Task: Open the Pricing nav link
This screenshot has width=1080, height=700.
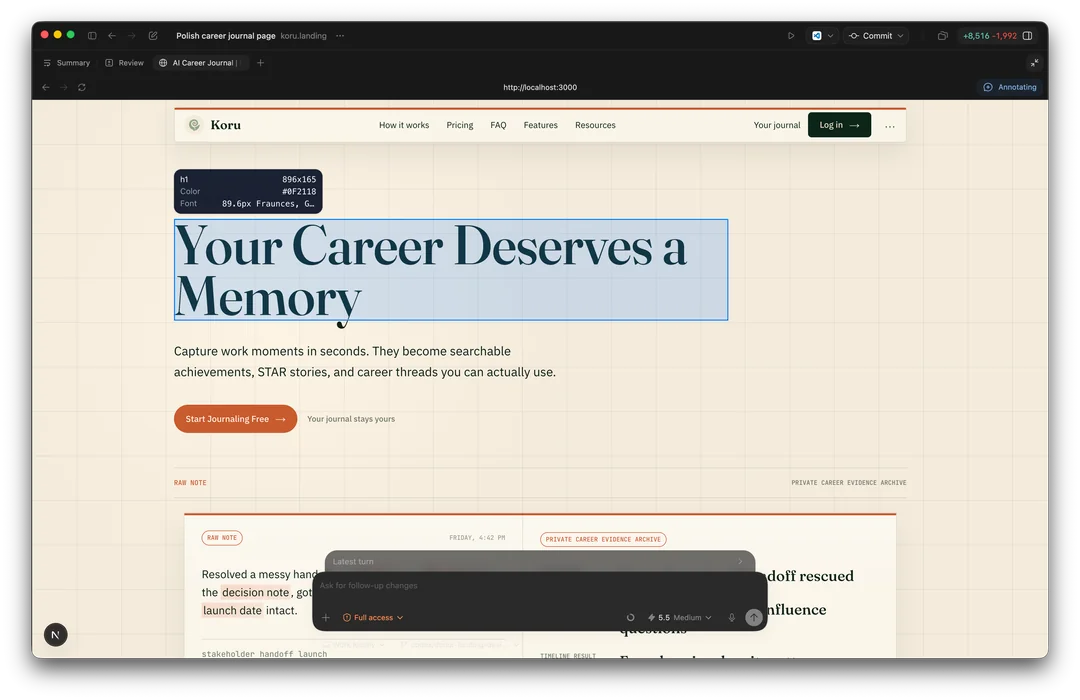Action: [459, 125]
